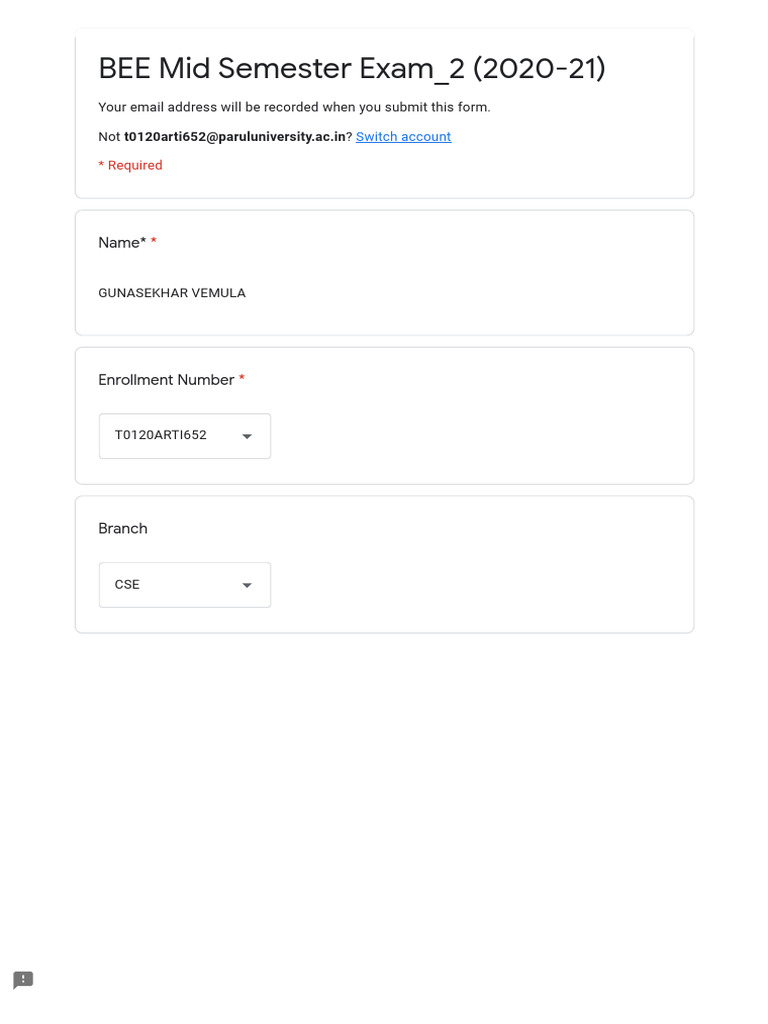The image size is (768, 1024).
Task: Click the red asterisk beside Enrollment Number
Action: click(x=242, y=380)
